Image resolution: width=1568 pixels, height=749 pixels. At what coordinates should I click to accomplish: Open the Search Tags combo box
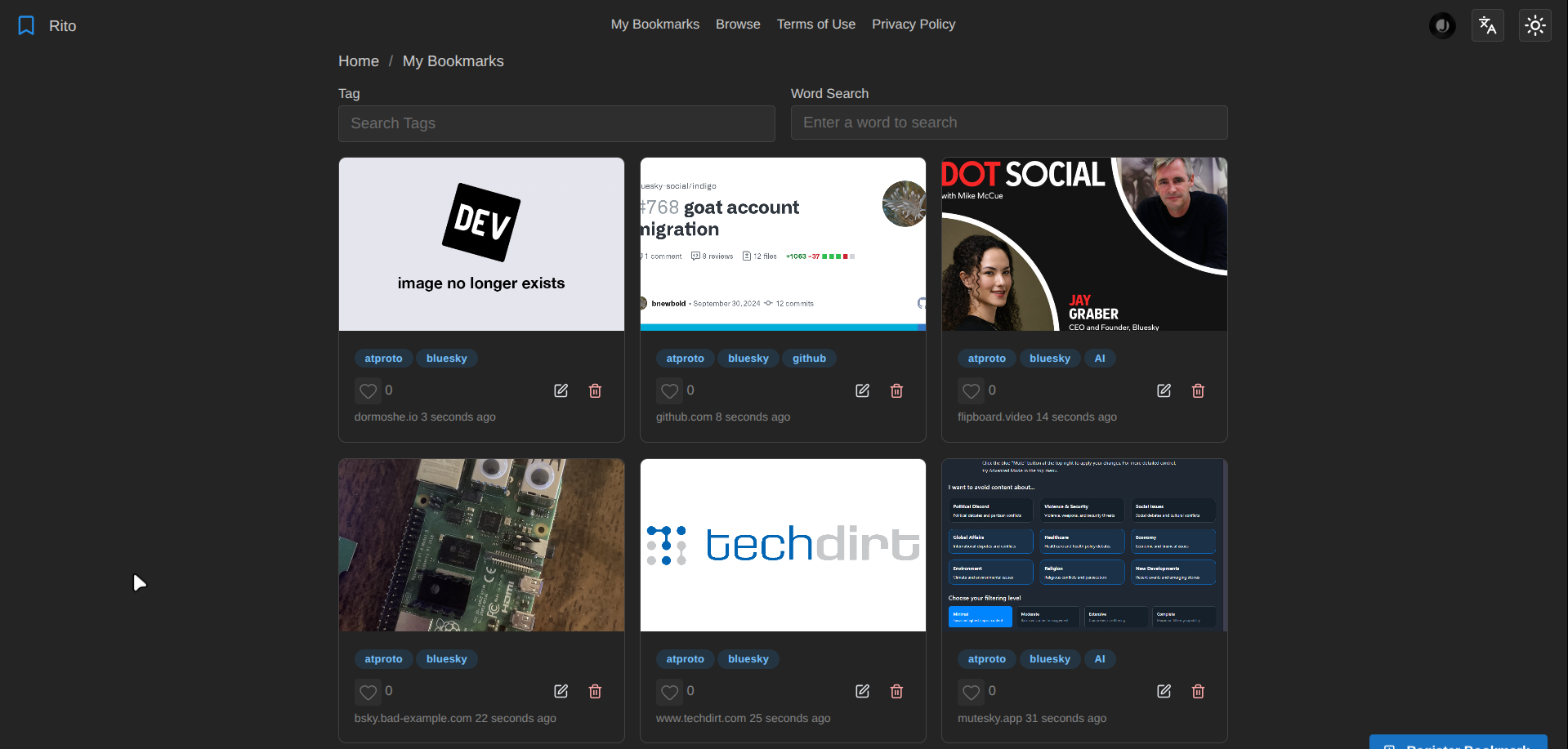[x=556, y=123]
